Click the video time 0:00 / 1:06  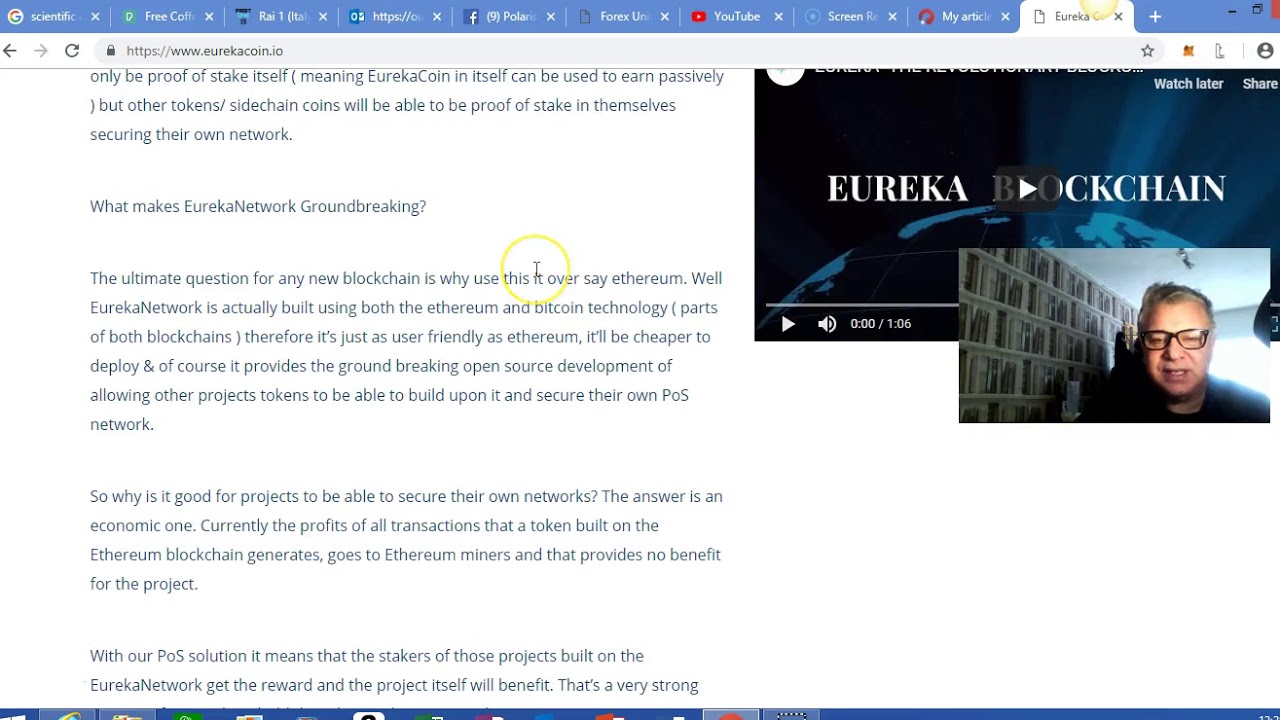coord(880,324)
